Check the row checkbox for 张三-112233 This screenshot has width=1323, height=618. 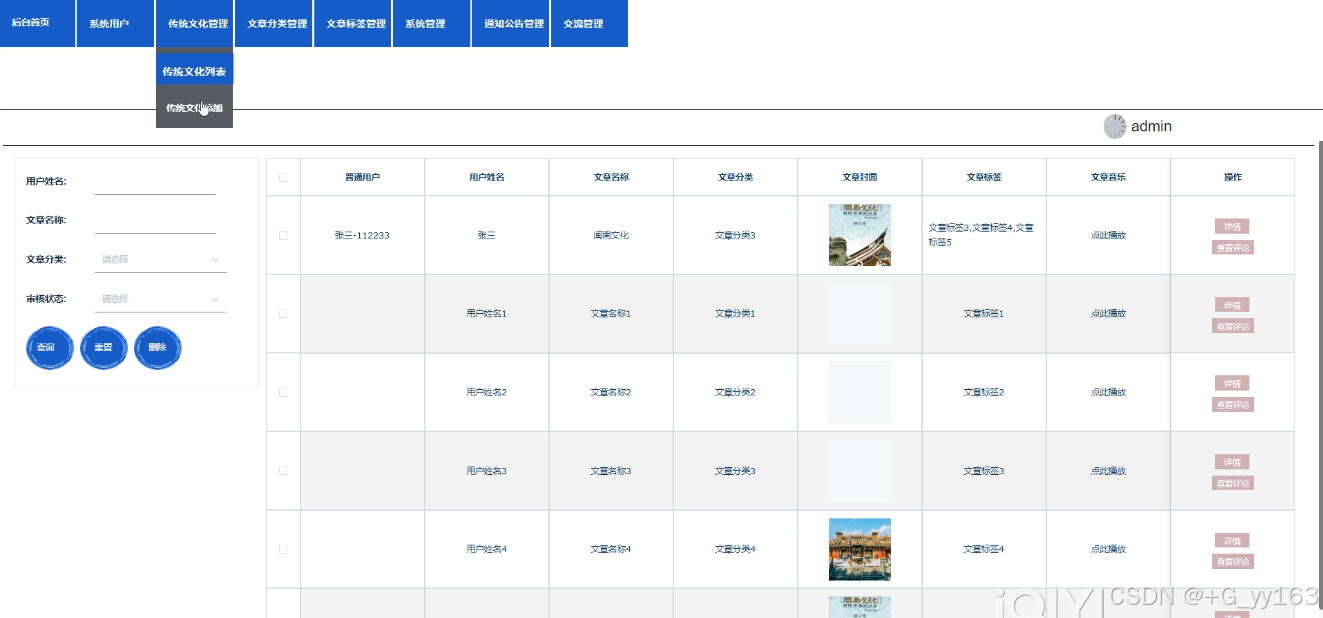[283, 235]
